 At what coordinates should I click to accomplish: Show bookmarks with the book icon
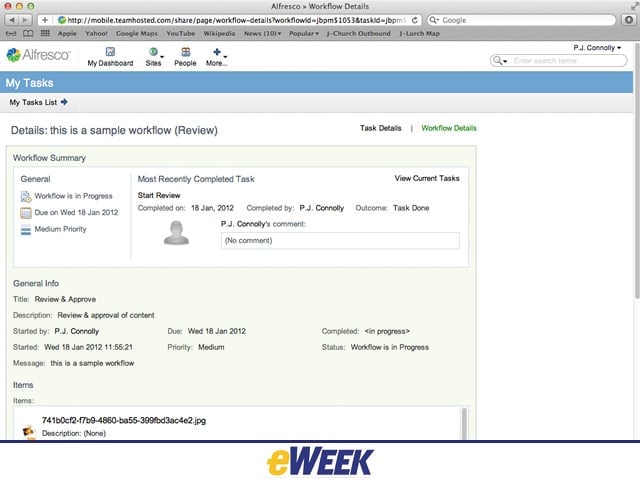coord(28,33)
